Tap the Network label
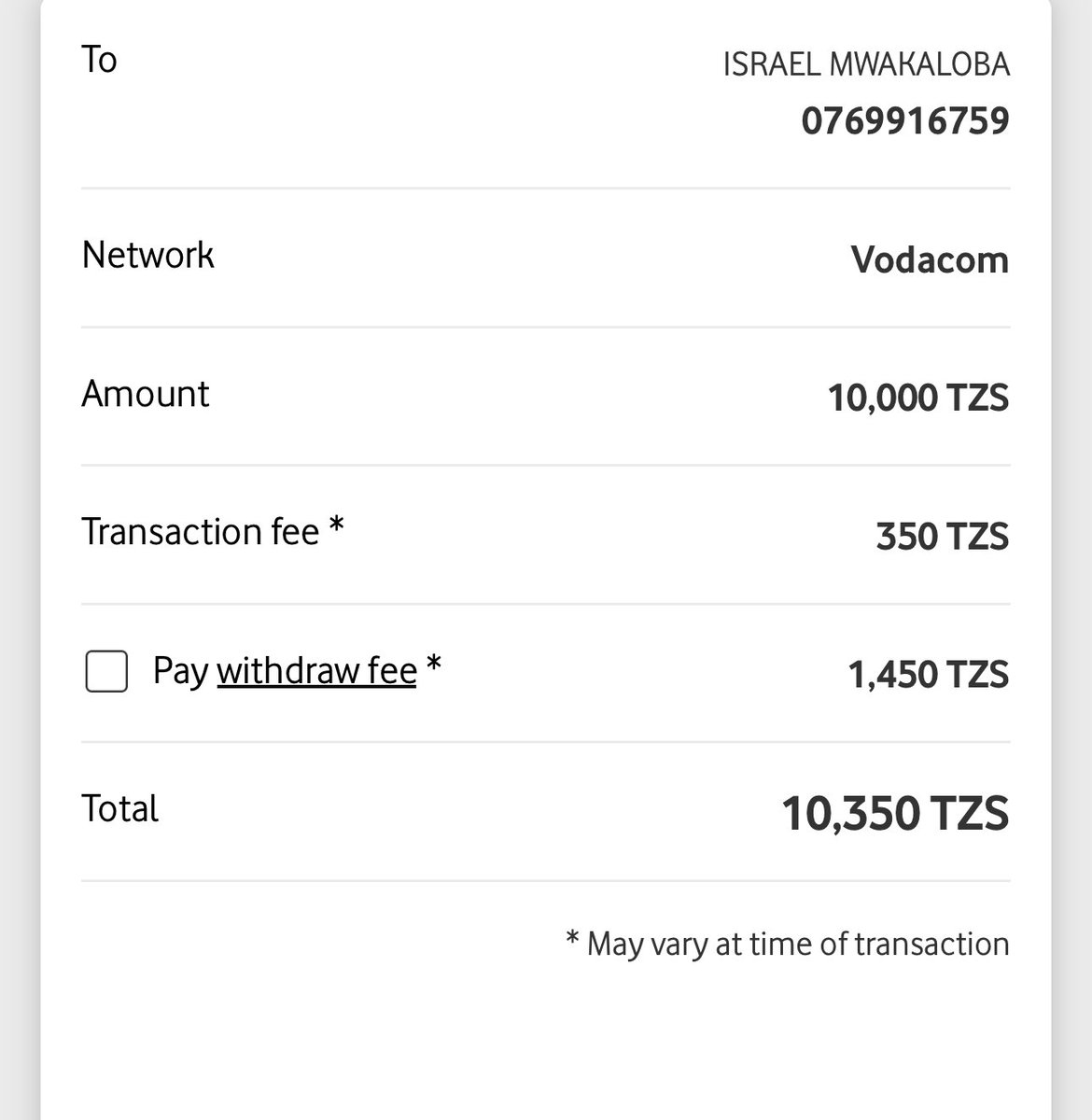 pos(147,255)
